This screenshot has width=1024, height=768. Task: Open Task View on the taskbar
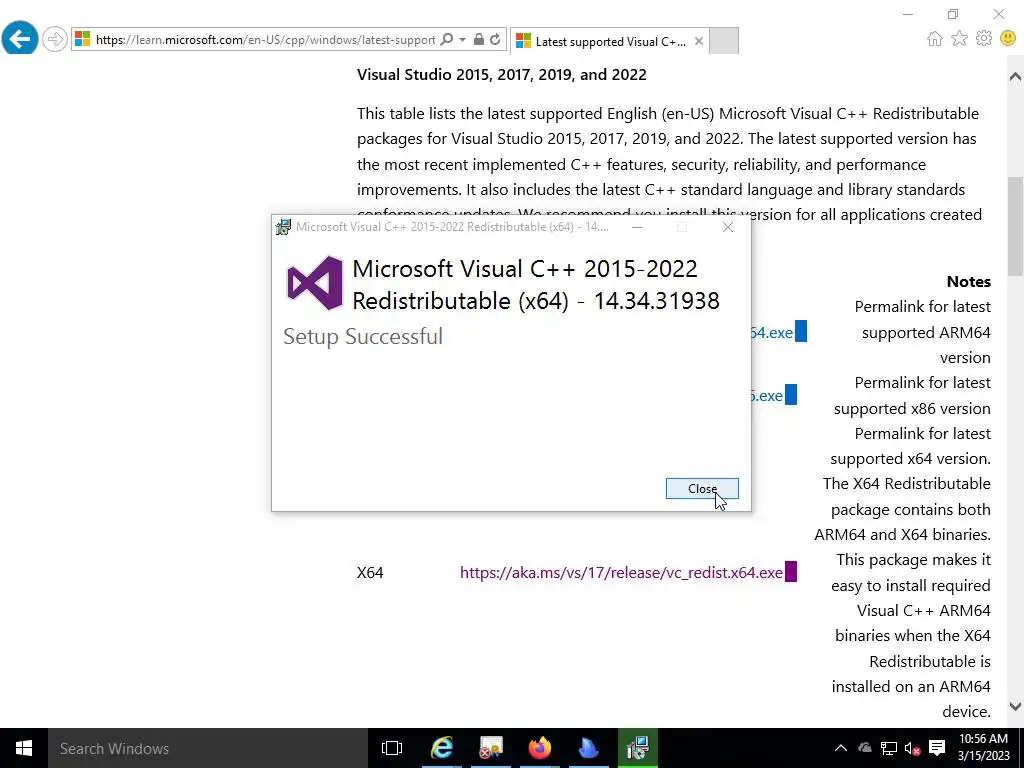(x=392, y=748)
